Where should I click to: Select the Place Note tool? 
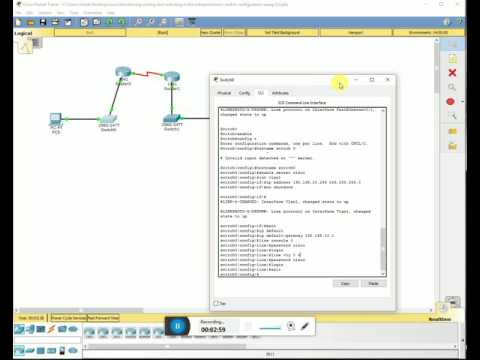tap(452, 59)
